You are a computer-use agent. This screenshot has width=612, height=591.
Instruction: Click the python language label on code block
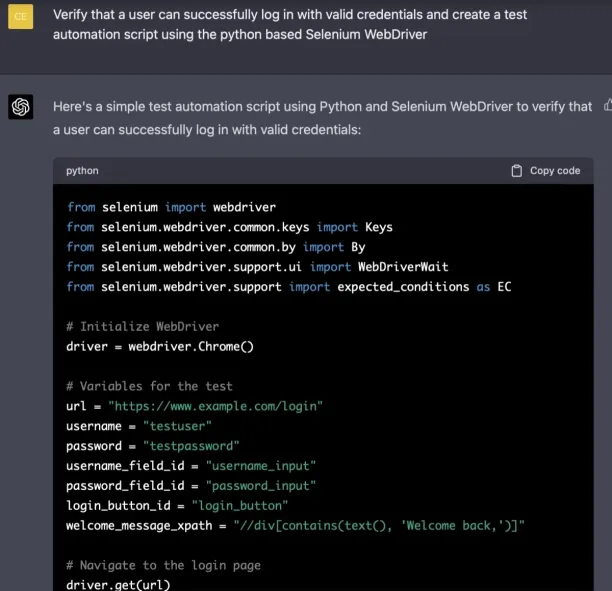tap(82, 171)
